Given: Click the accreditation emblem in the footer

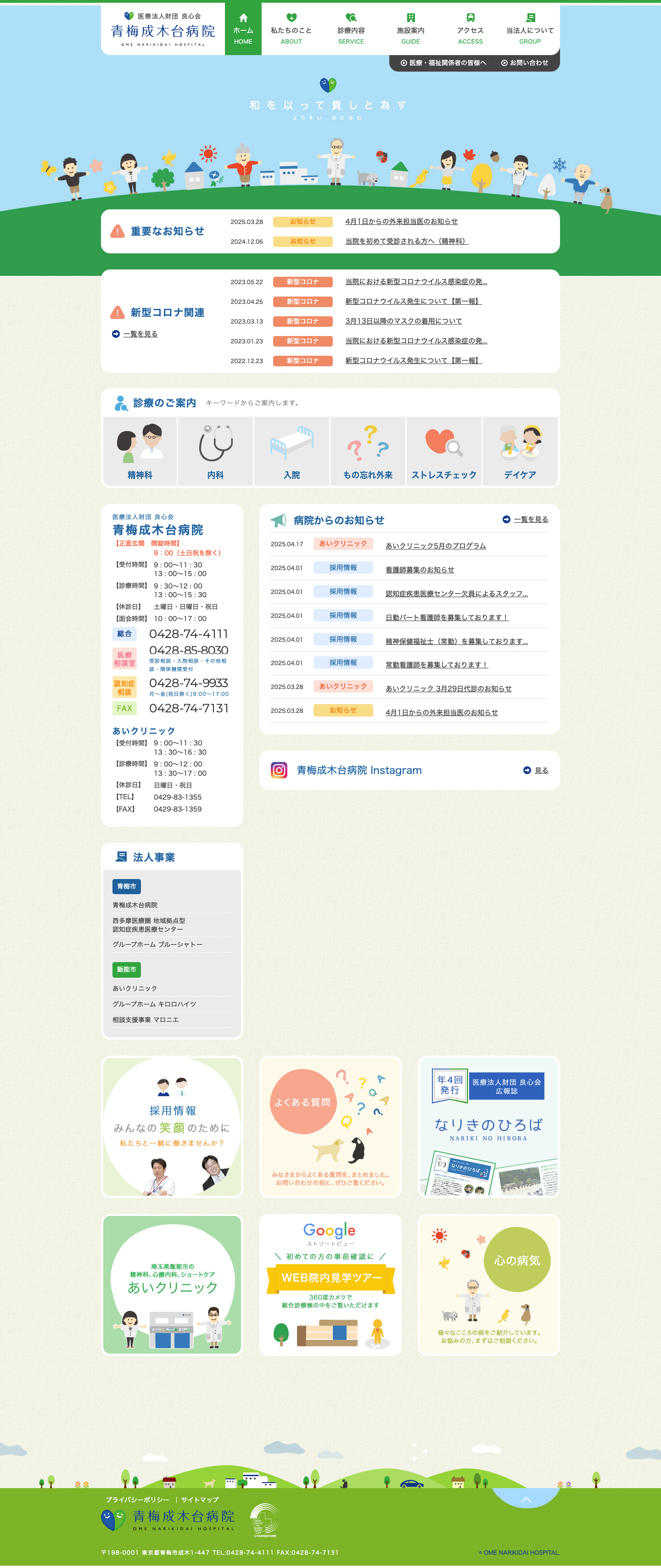Looking at the screenshot, I should (x=264, y=1521).
